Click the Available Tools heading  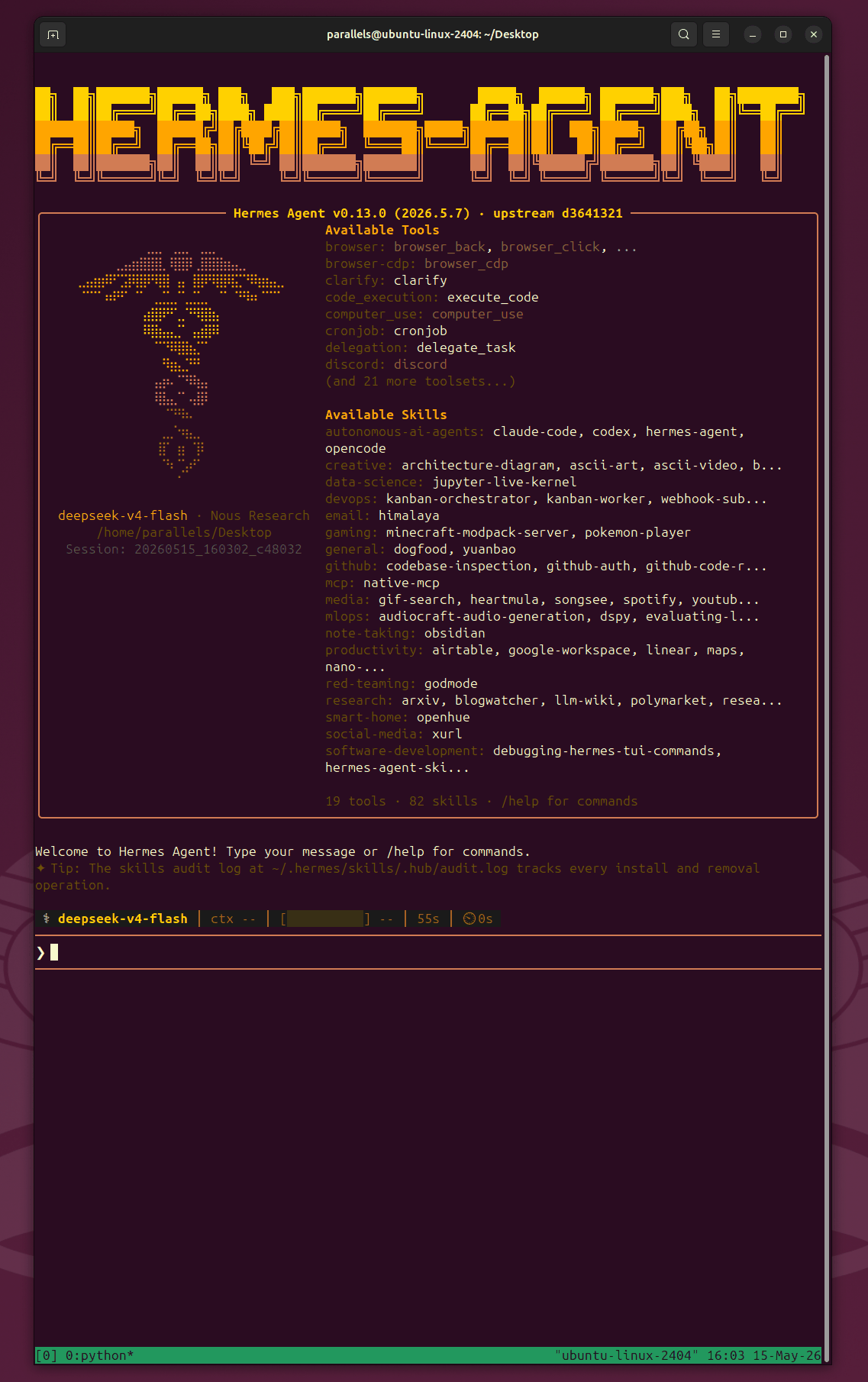(x=382, y=230)
